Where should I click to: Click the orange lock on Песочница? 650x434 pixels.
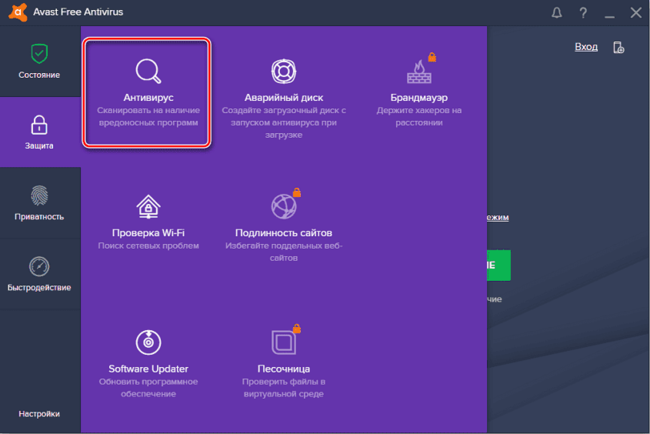click(x=297, y=328)
